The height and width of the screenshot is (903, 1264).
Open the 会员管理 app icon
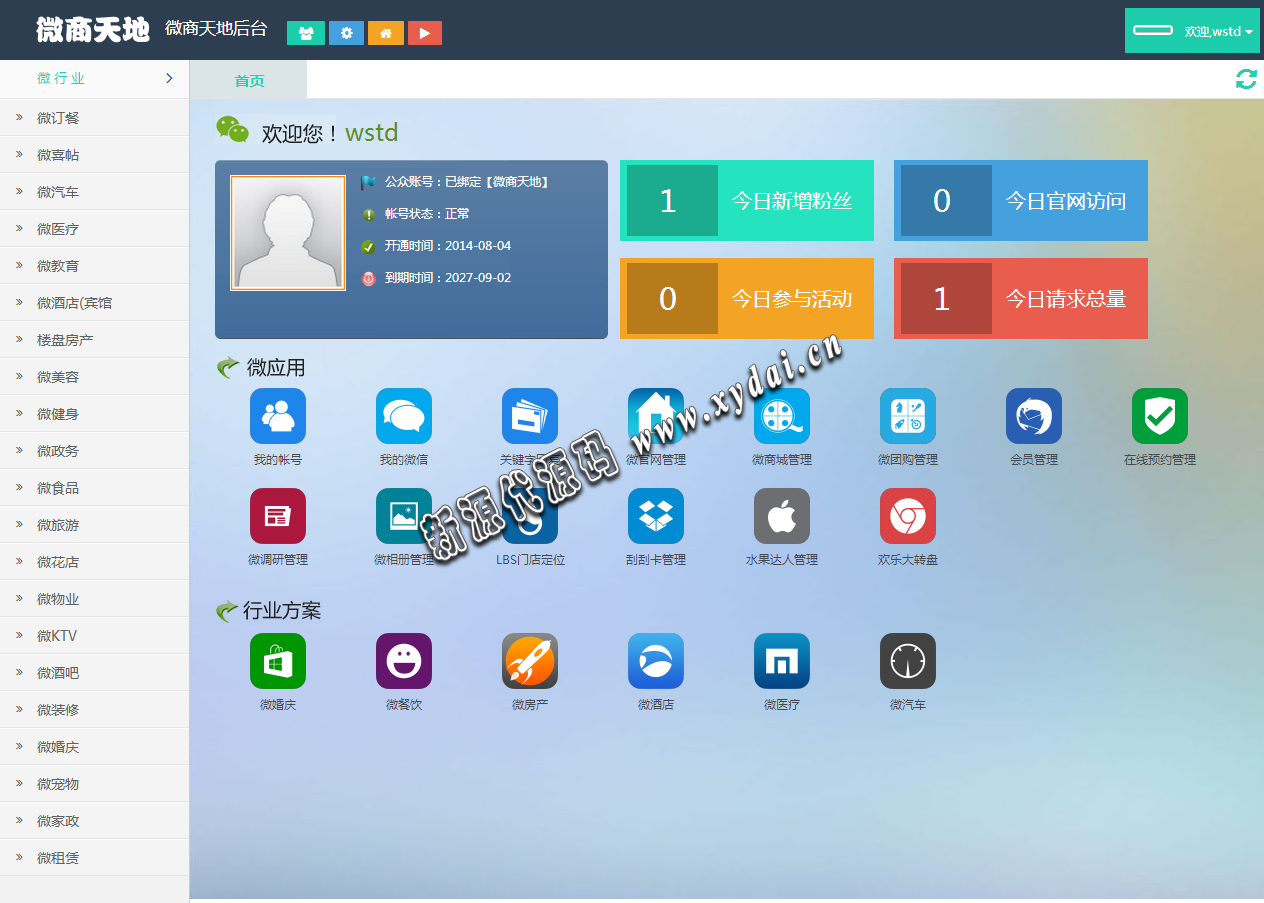click(x=1034, y=416)
